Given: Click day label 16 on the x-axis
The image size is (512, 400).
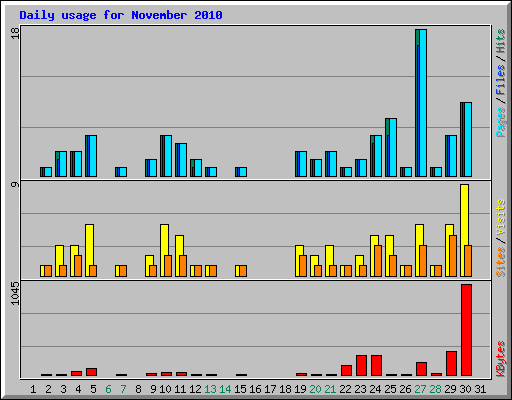Looking at the screenshot, I should point(255,389).
